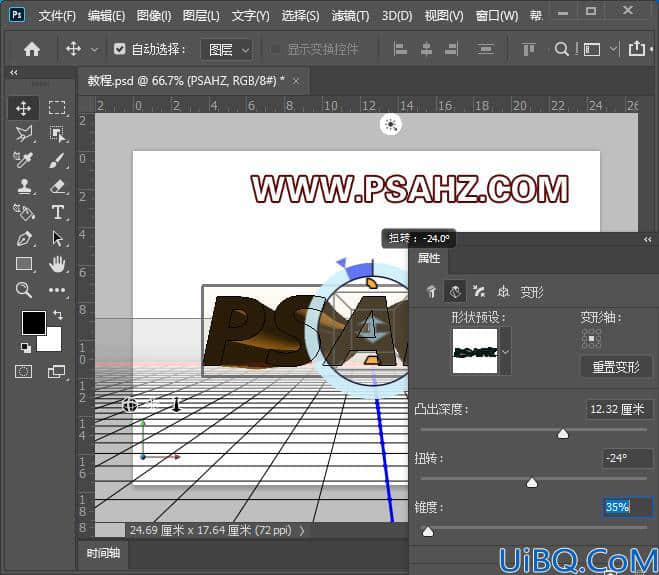Click the align horizontal centers icon
659x575 pixels.
click(426, 49)
